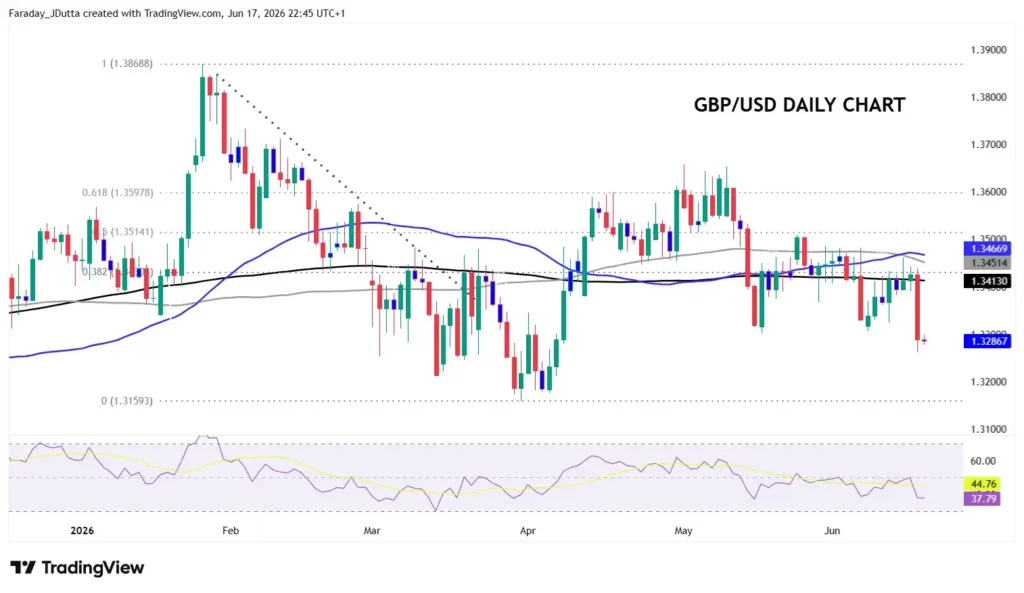Click the 1.38000 price axis label
Screen dimensions: 1024x593
[x=988, y=97]
